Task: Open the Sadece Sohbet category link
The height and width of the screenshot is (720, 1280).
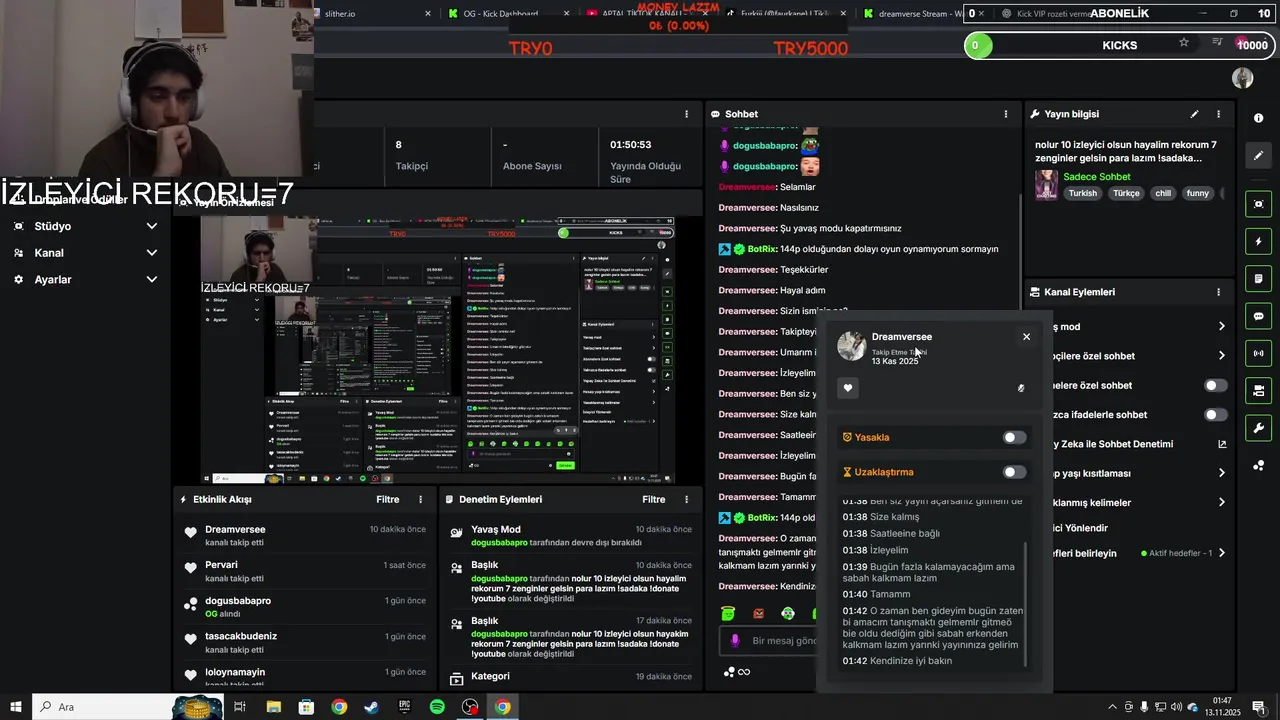Action: pyautogui.click(x=1096, y=177)
